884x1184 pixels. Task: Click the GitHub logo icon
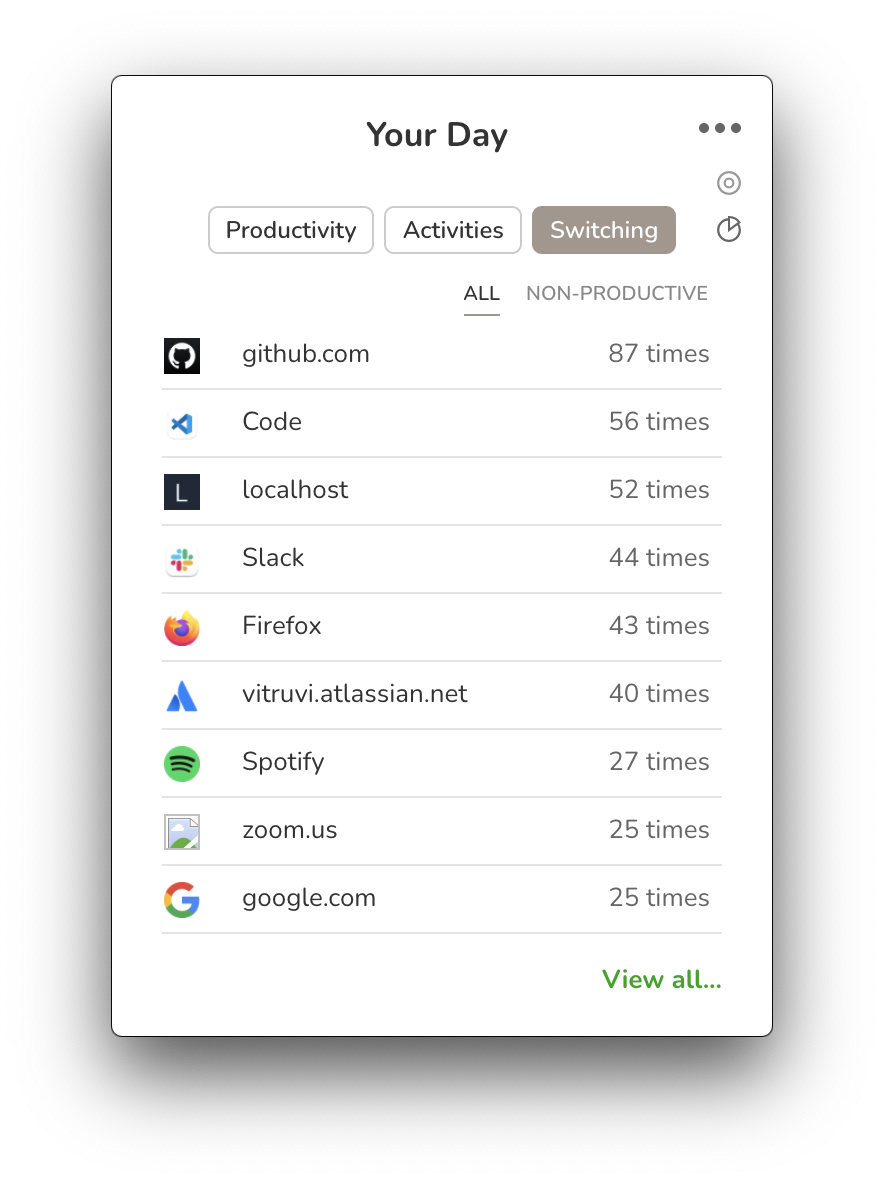click(182, 356)
